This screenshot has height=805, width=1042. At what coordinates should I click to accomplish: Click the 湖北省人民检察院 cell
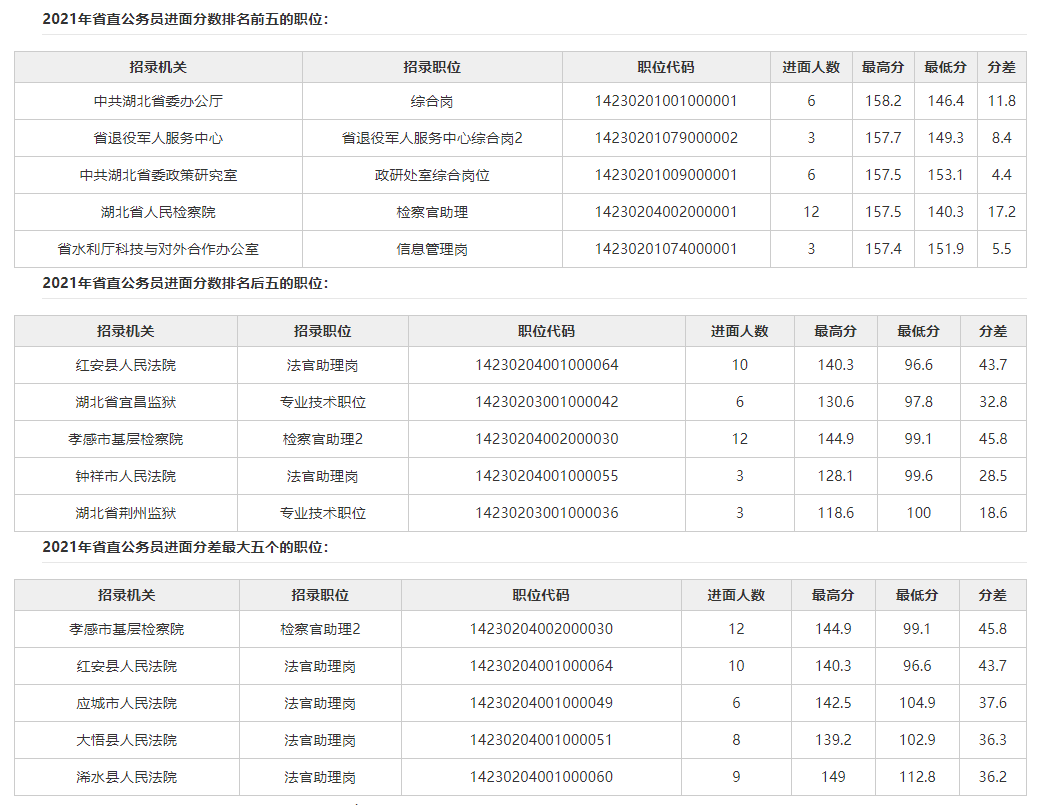[x=158, y=212]
